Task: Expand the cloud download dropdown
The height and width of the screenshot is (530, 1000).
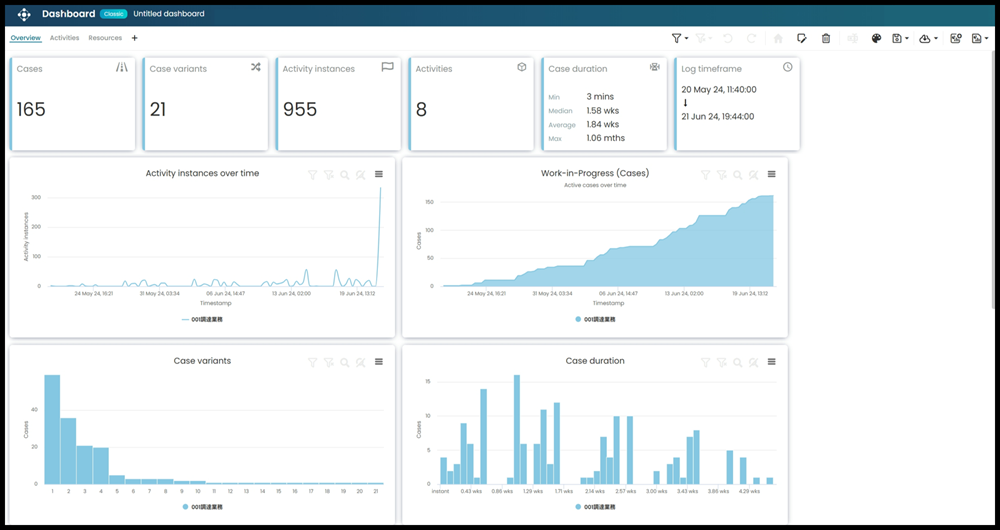Action: 927,39
